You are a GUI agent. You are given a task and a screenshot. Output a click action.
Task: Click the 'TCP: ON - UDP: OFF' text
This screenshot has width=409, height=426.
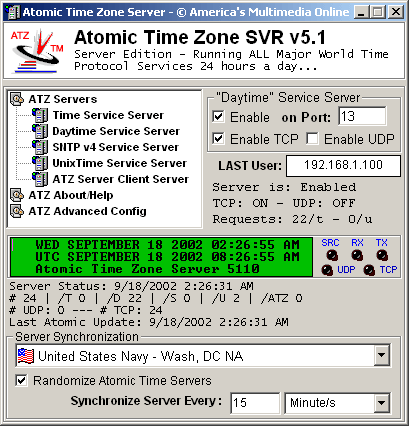[284, 203]
